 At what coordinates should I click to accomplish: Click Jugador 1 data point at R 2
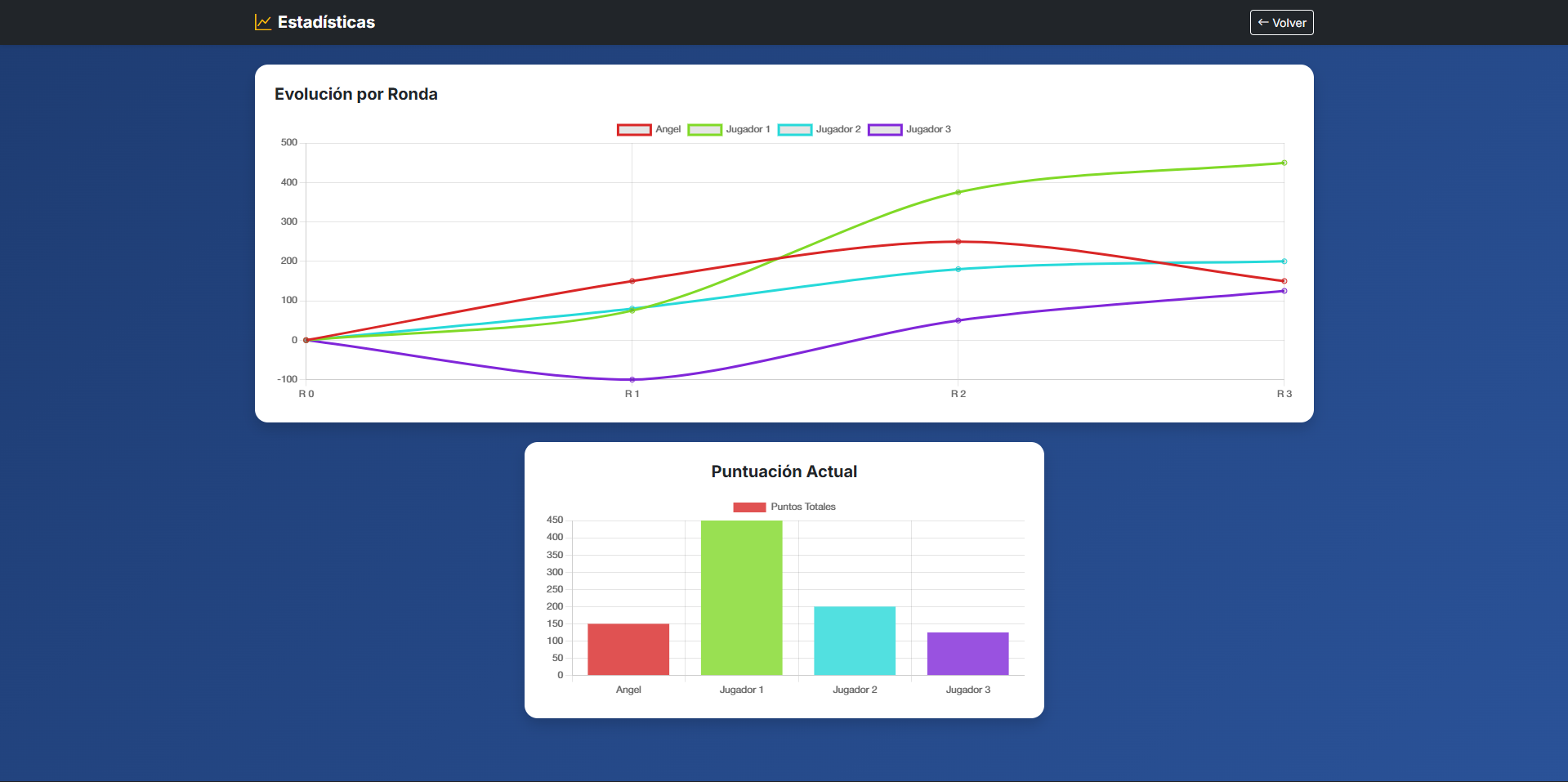tap(958, 192)
